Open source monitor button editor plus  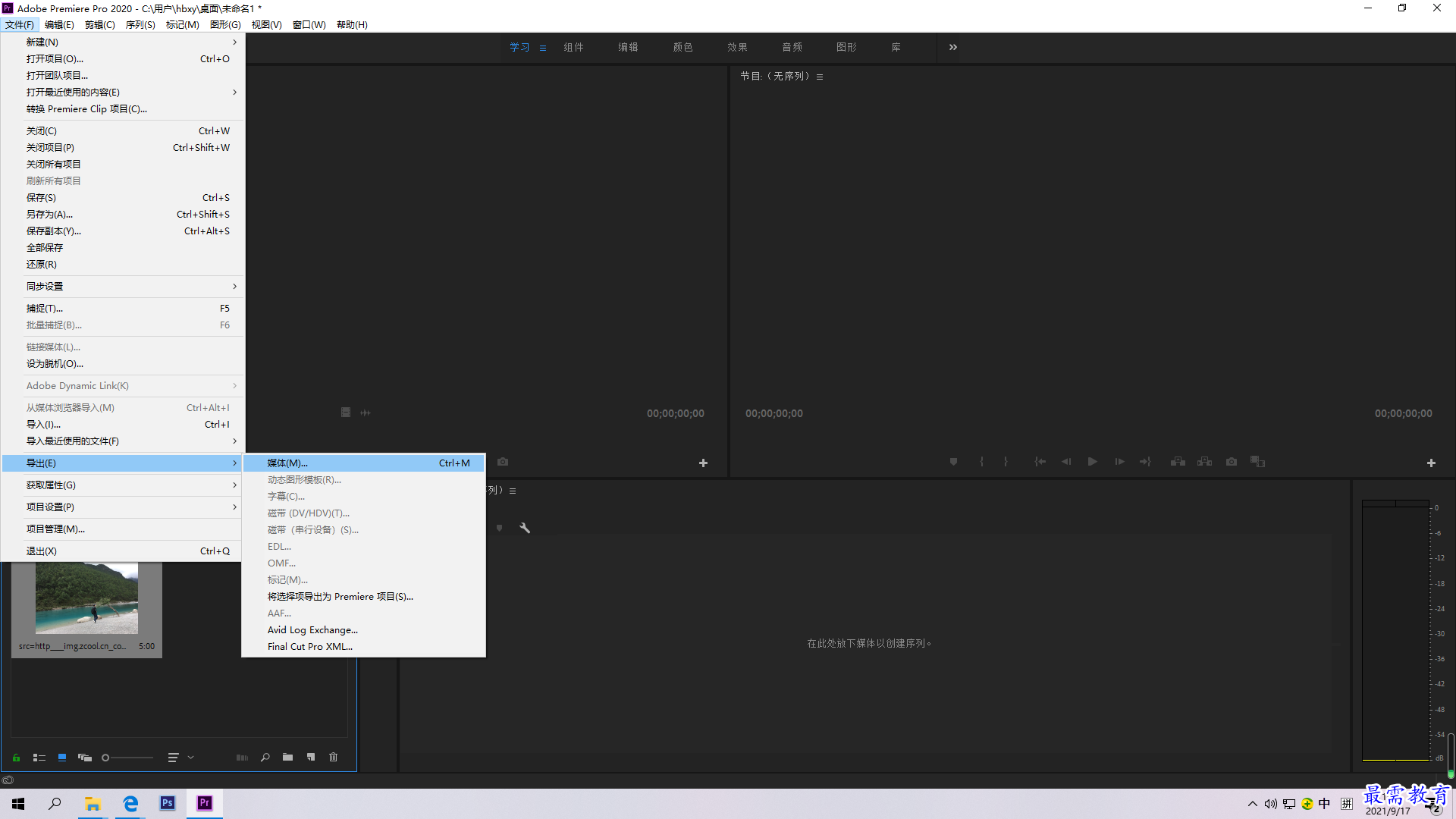pos(703,463)
